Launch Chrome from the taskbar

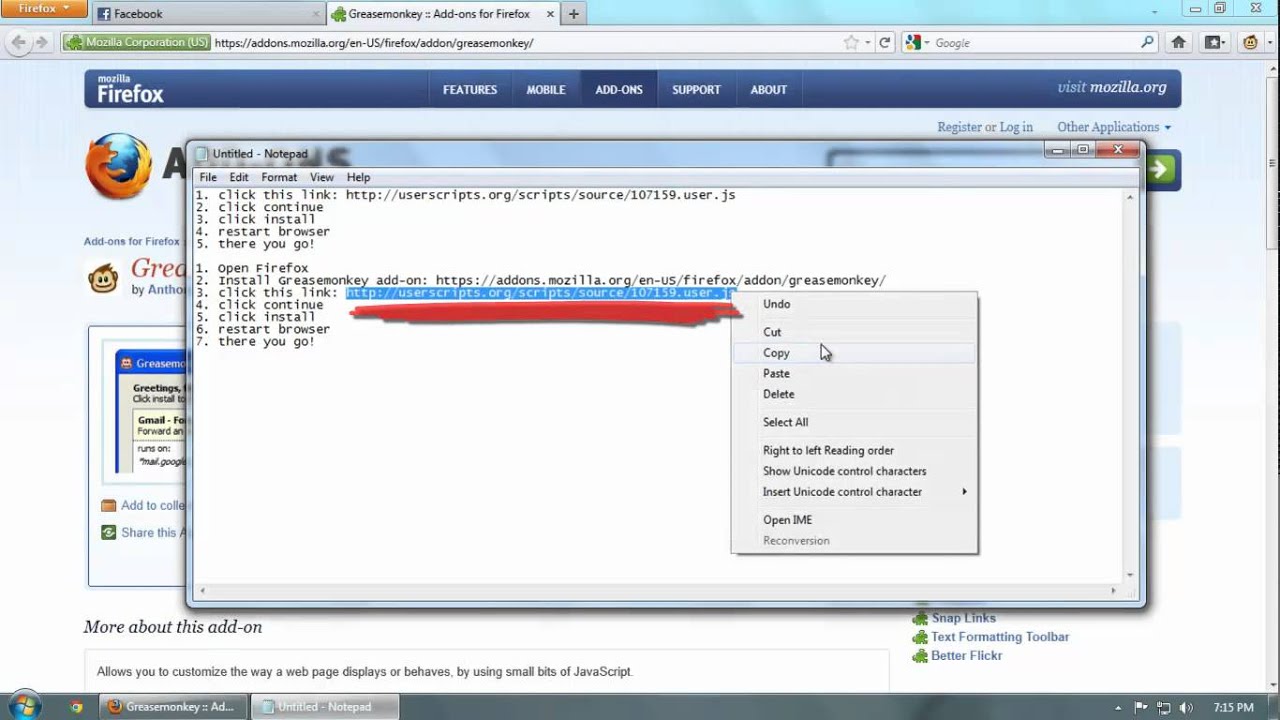pyautogui.click(x=76, y=707)
